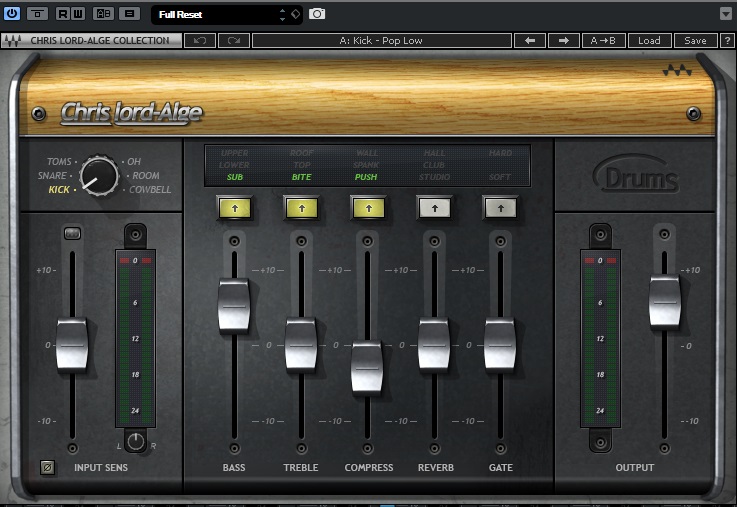Viewport: 737px width, 507px height.
Task: Click the OUTPUT fader handle
Action: [x=665, y=302]
